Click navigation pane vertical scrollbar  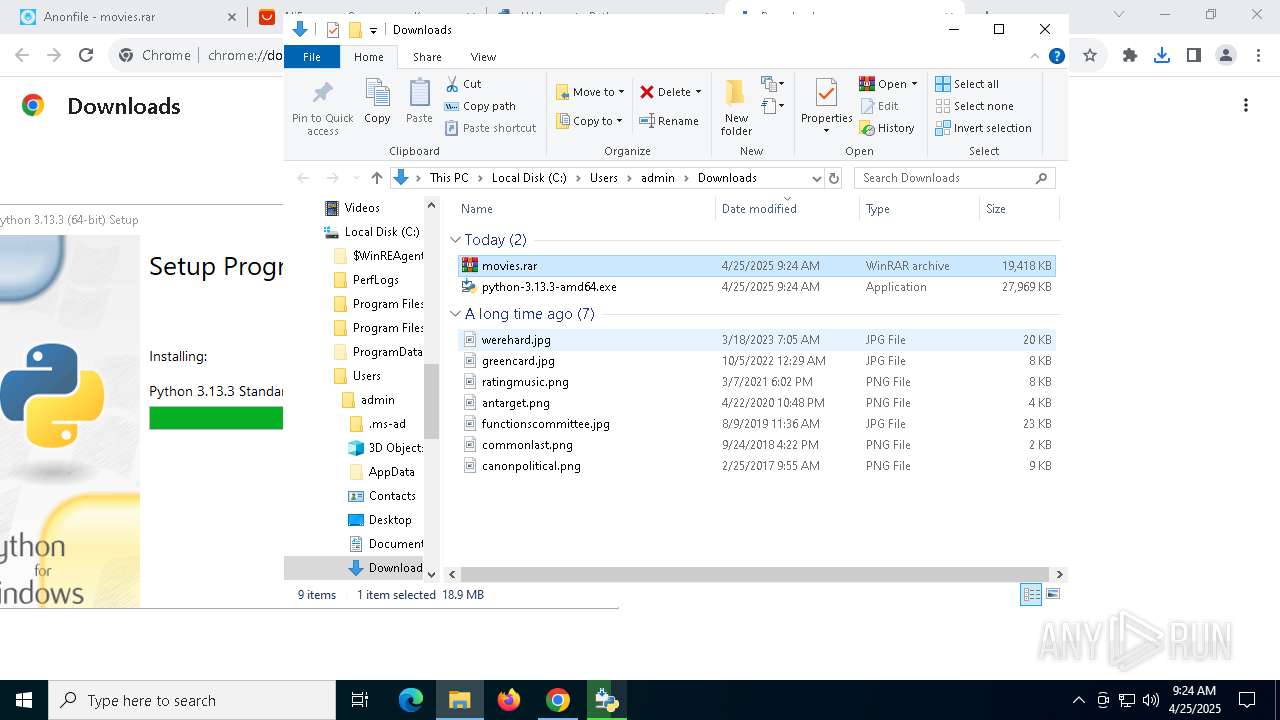click(x=432, y=401)
